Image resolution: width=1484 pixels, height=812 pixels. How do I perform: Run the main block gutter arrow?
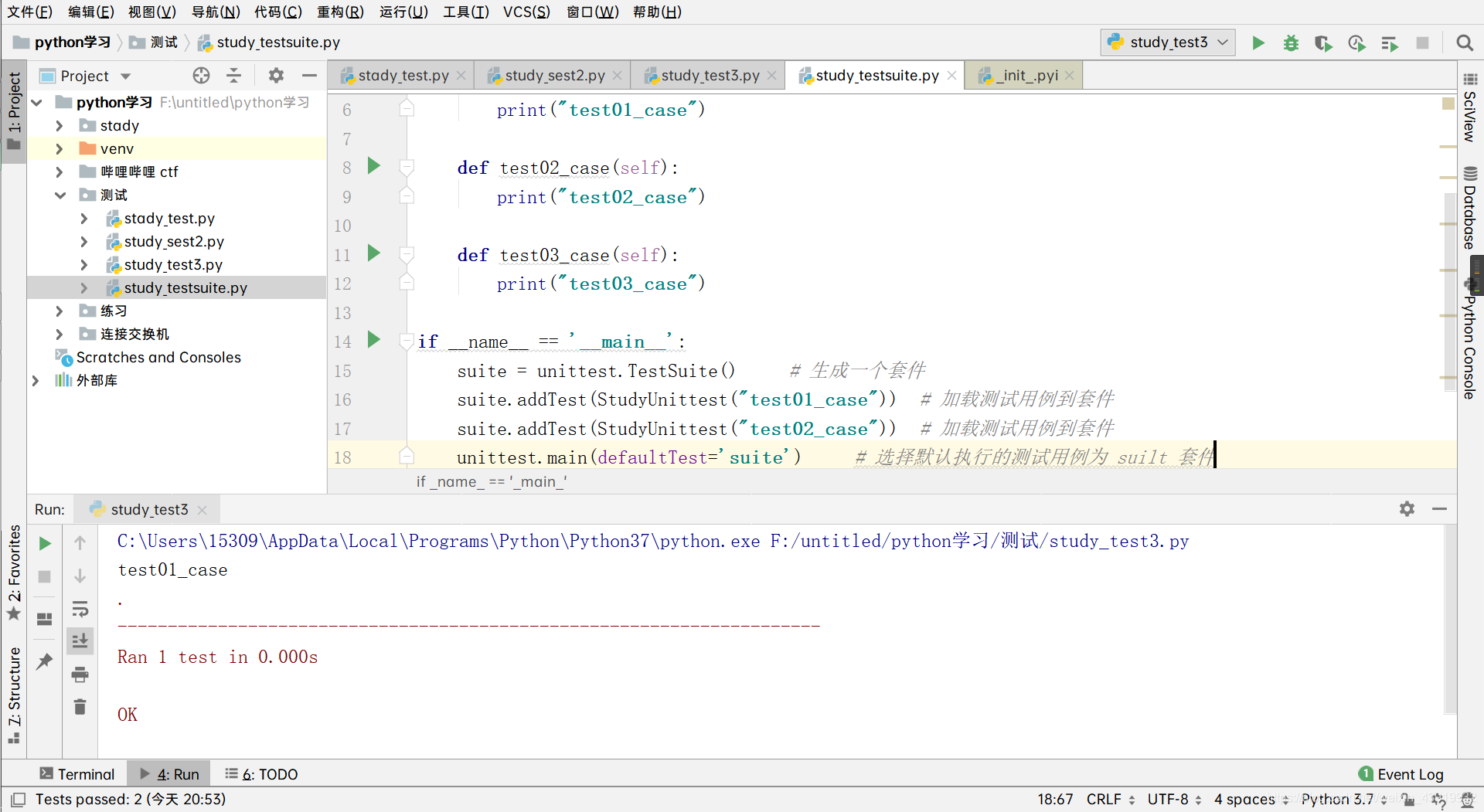[x=374, y=339]
